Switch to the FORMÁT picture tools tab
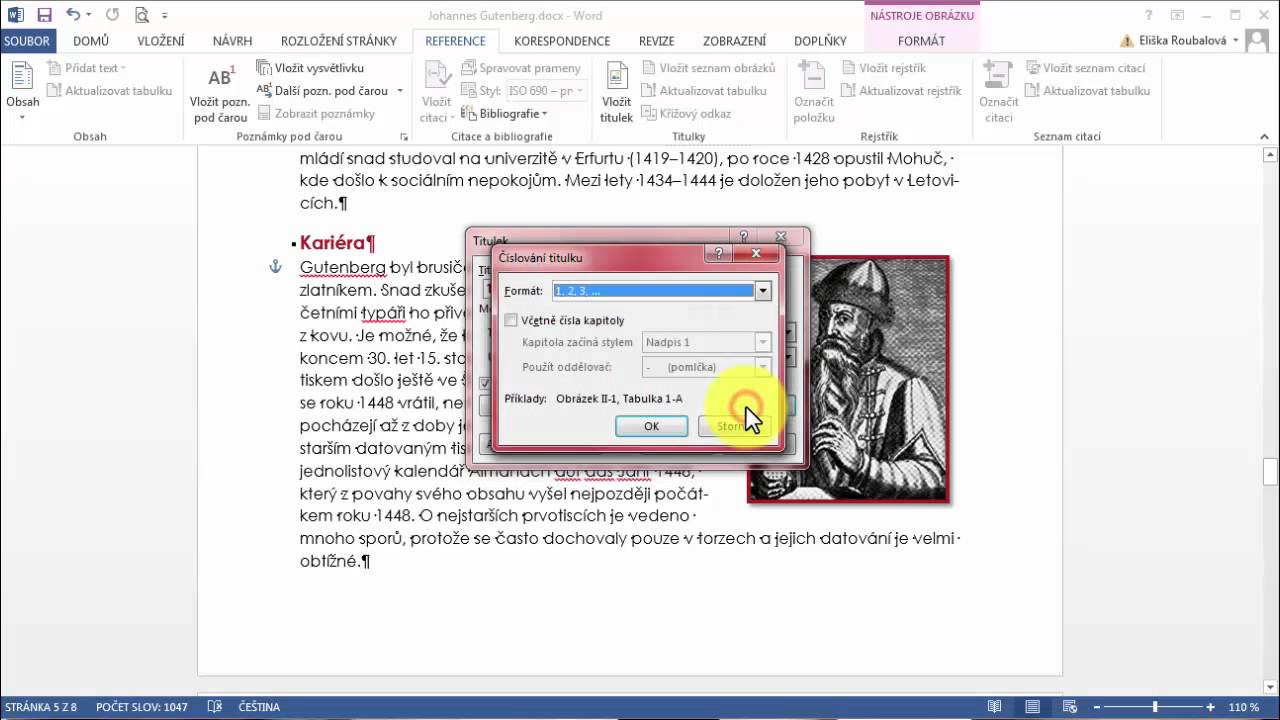The width and height of the screenshot is (1280, 720). [x=921, y=41]
